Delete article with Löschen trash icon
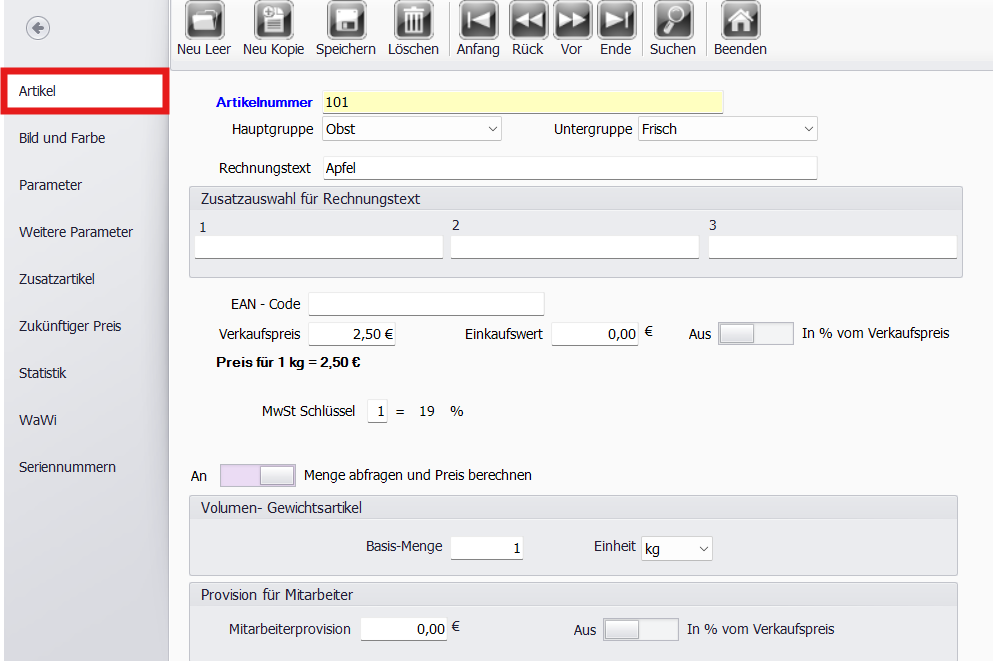 click(413, 21)
